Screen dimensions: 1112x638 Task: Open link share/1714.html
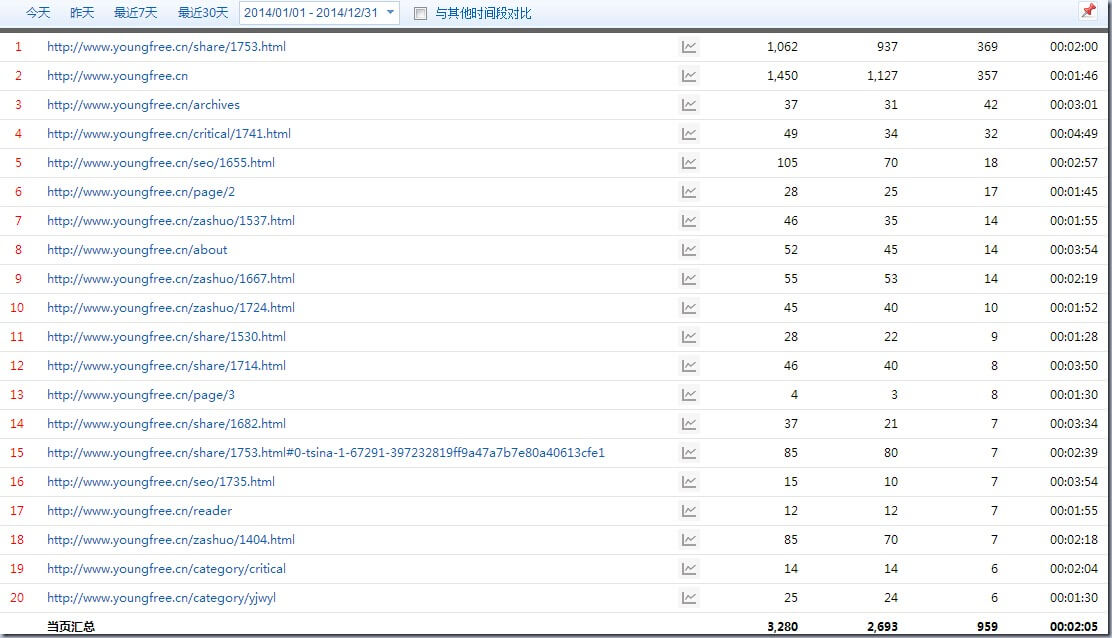tap(167, 366)
